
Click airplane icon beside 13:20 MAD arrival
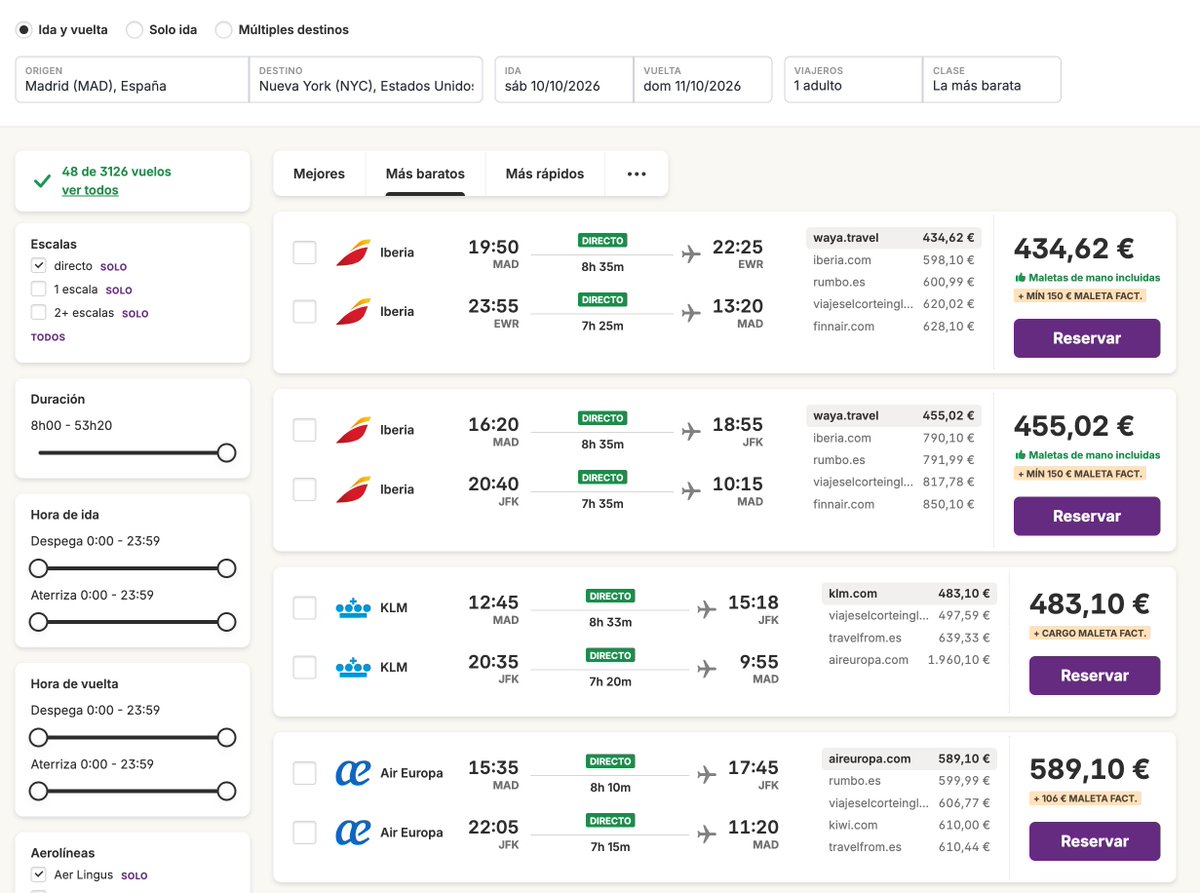click(x=690, y=313)
